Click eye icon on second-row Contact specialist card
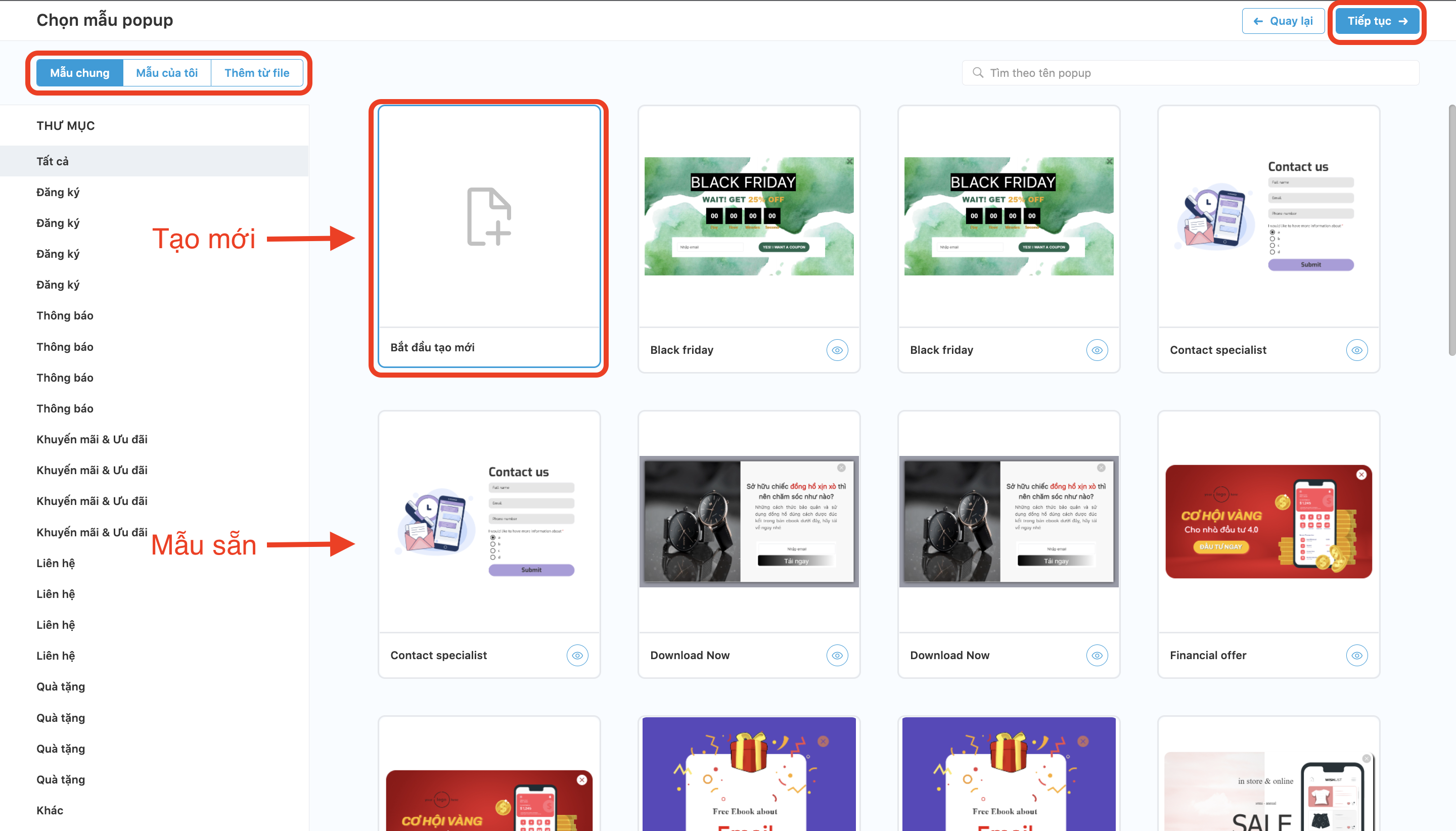The width and height of the screenshot is (1456, 831). point(577,655)
